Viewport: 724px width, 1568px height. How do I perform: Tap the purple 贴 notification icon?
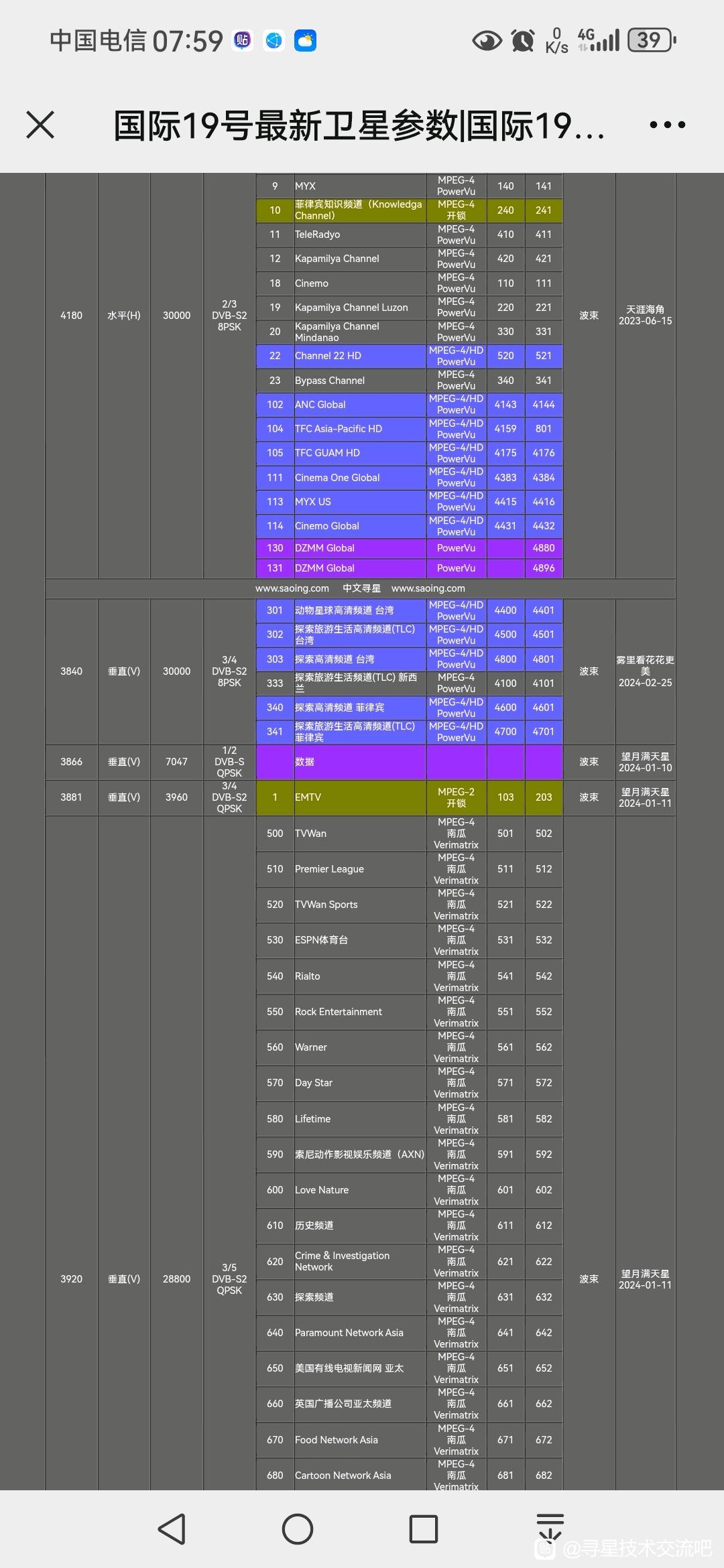pyautogui.click(x=243, y=41)
